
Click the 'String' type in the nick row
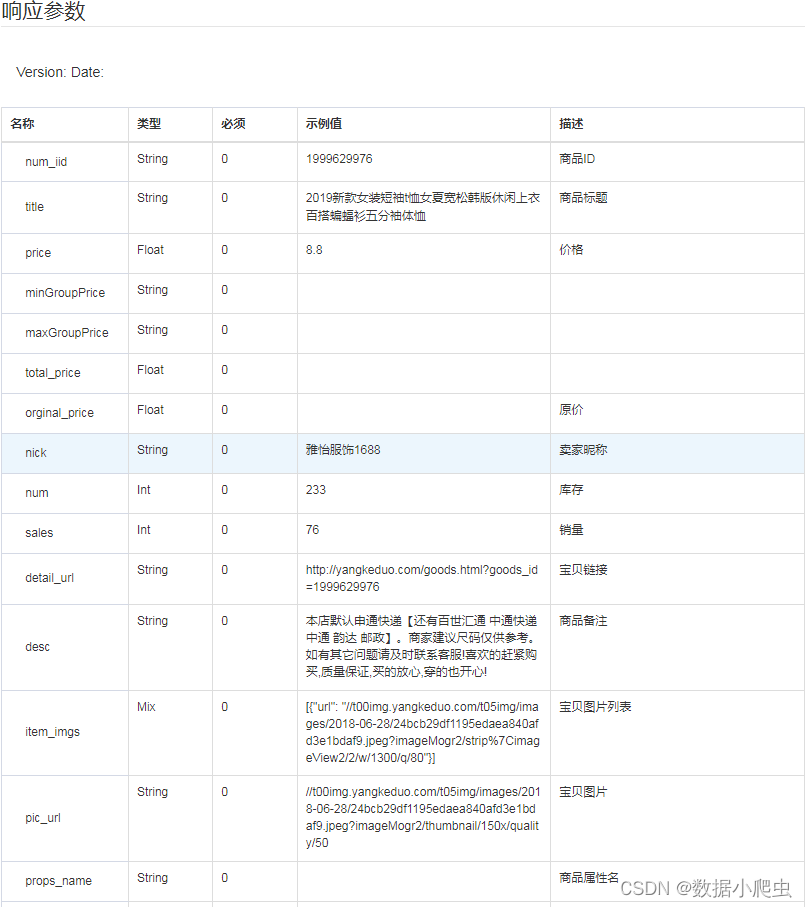tap(153, 450)
